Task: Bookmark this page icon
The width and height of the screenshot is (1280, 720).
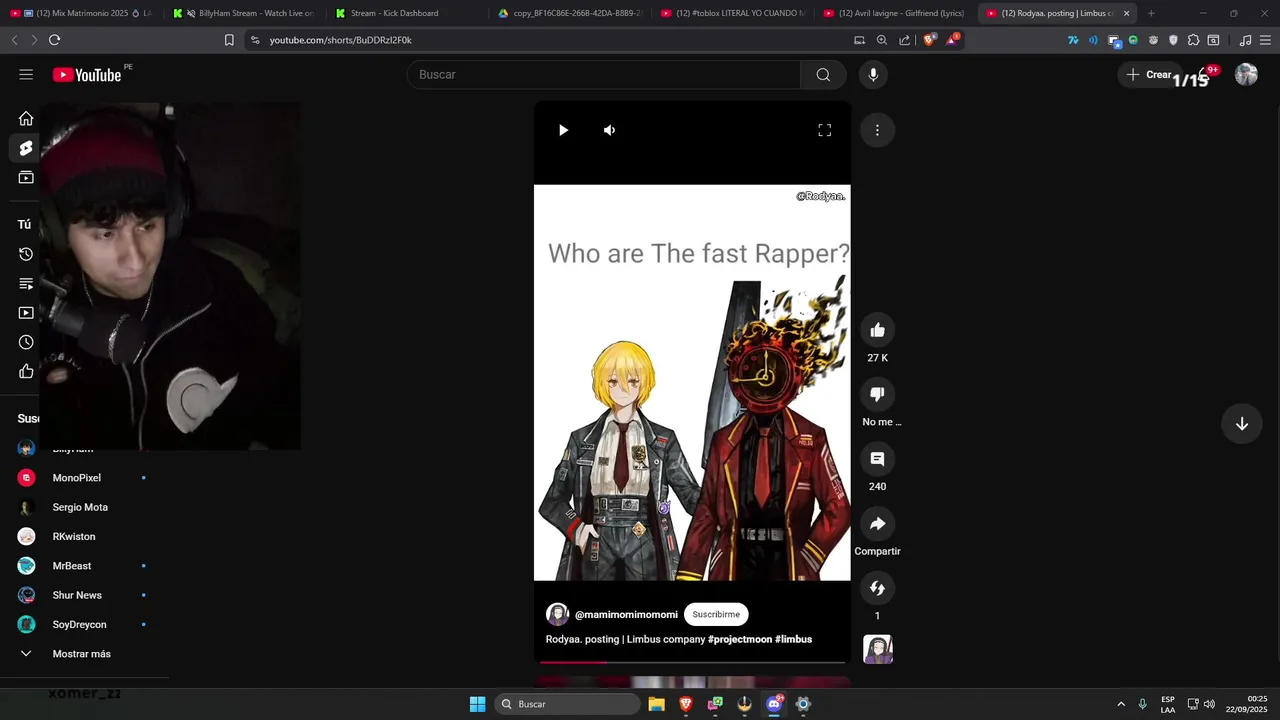Action: click(229, 40)
